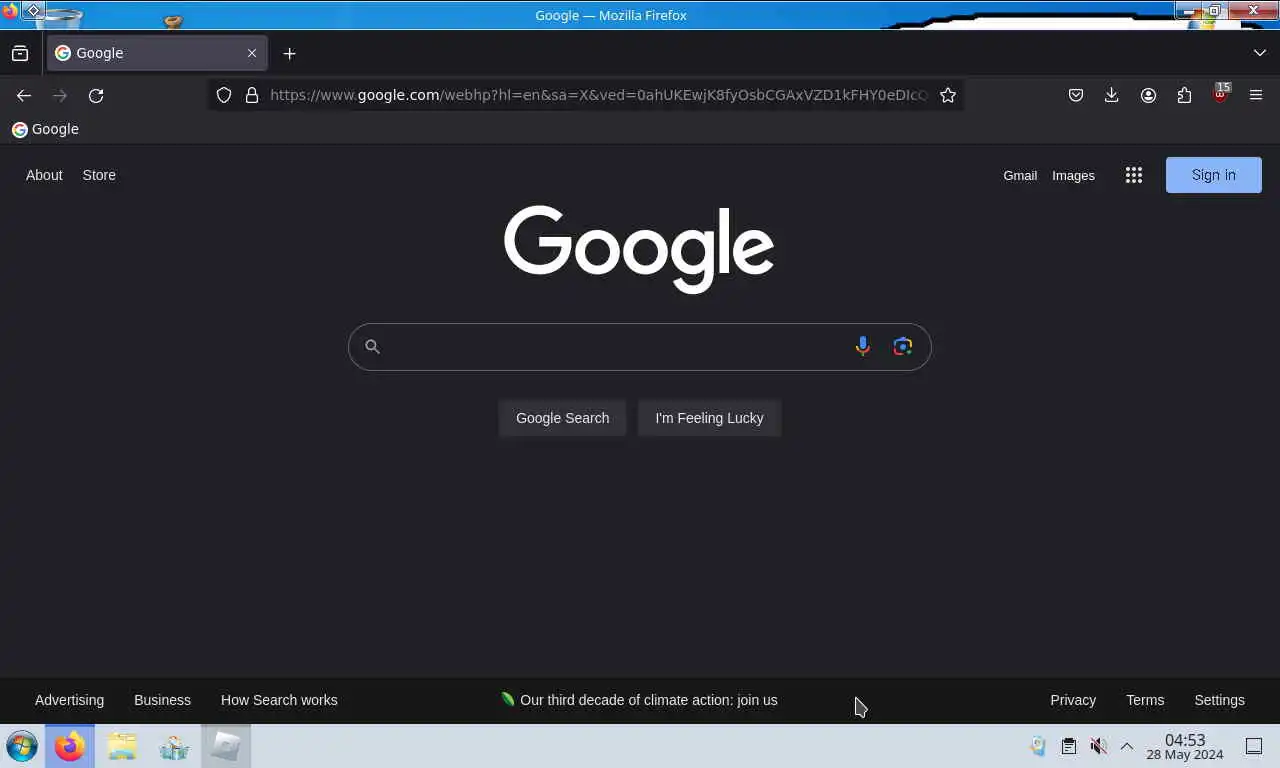The height and width of the screenshot is (768, 1280).
Task: Open Firefox View from tab bar
Action: 20,53
